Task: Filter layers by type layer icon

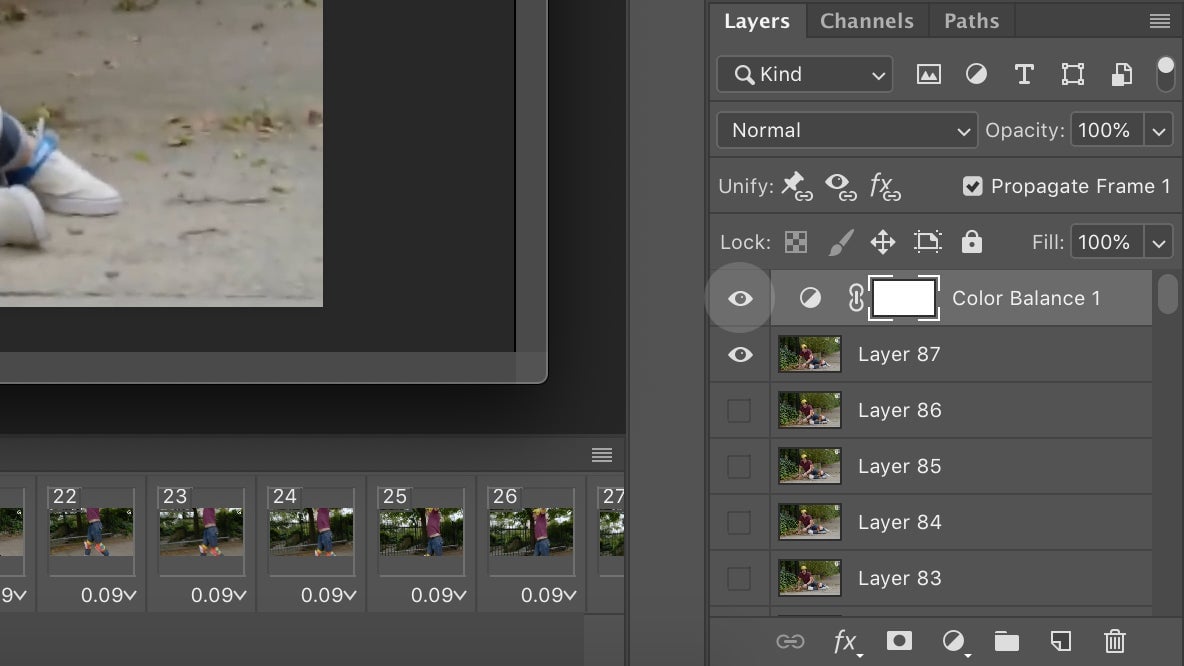Action: (x=1024, y=74)
